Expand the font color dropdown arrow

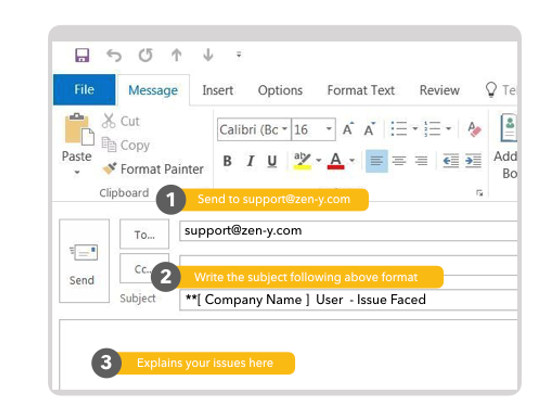352,161
